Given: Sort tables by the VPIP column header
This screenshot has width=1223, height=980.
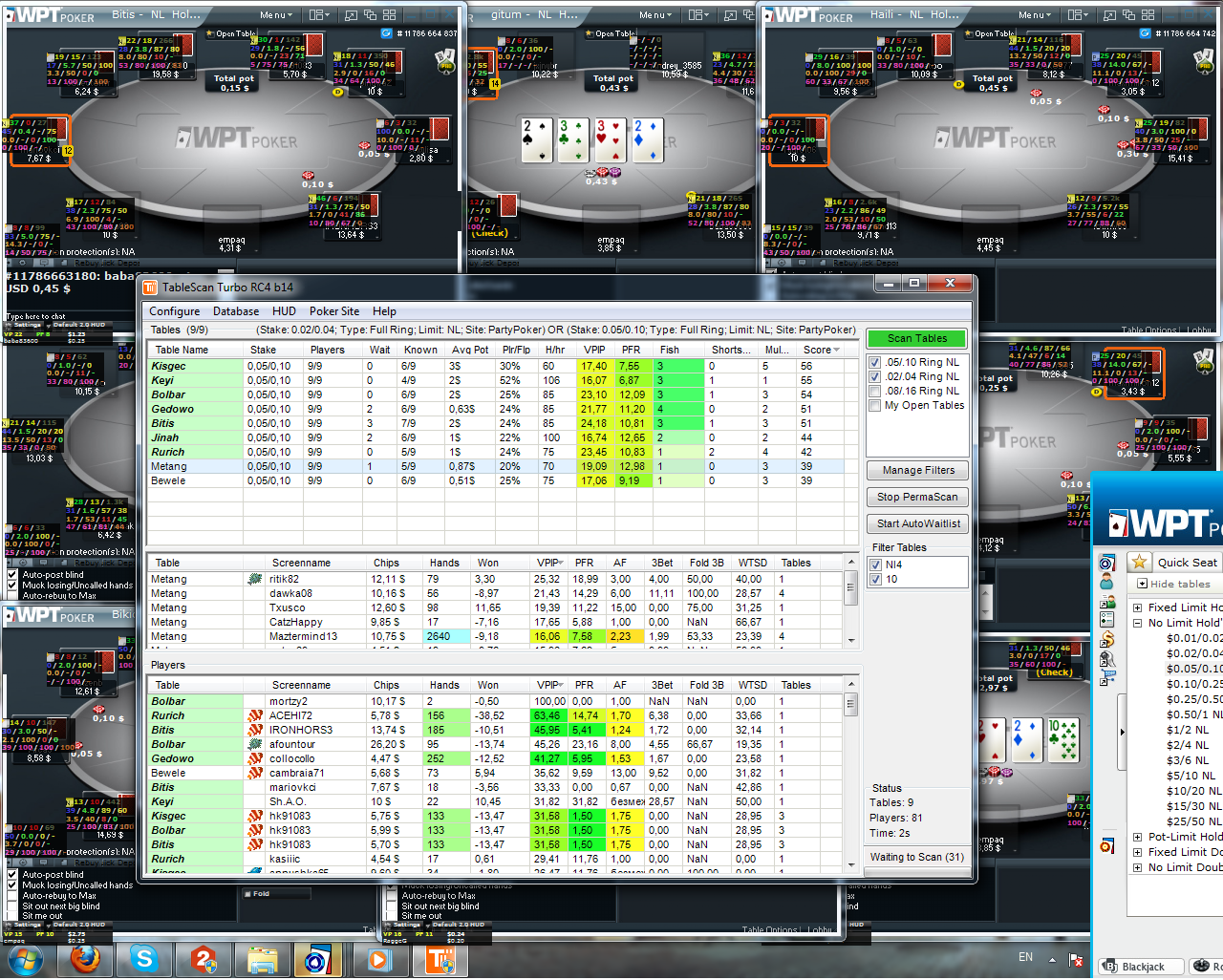Looking at the screenshot, I should [x=594, y=350].
